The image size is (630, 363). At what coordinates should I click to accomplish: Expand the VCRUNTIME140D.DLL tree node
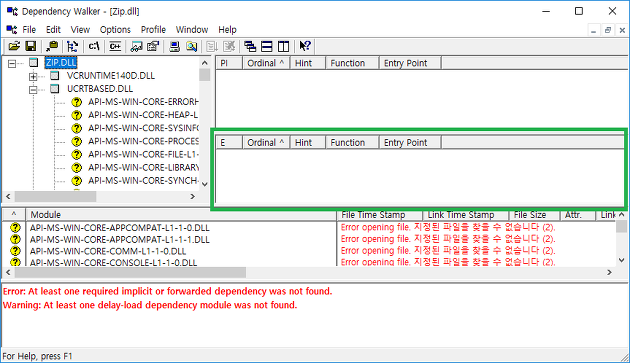pos(33,76)
